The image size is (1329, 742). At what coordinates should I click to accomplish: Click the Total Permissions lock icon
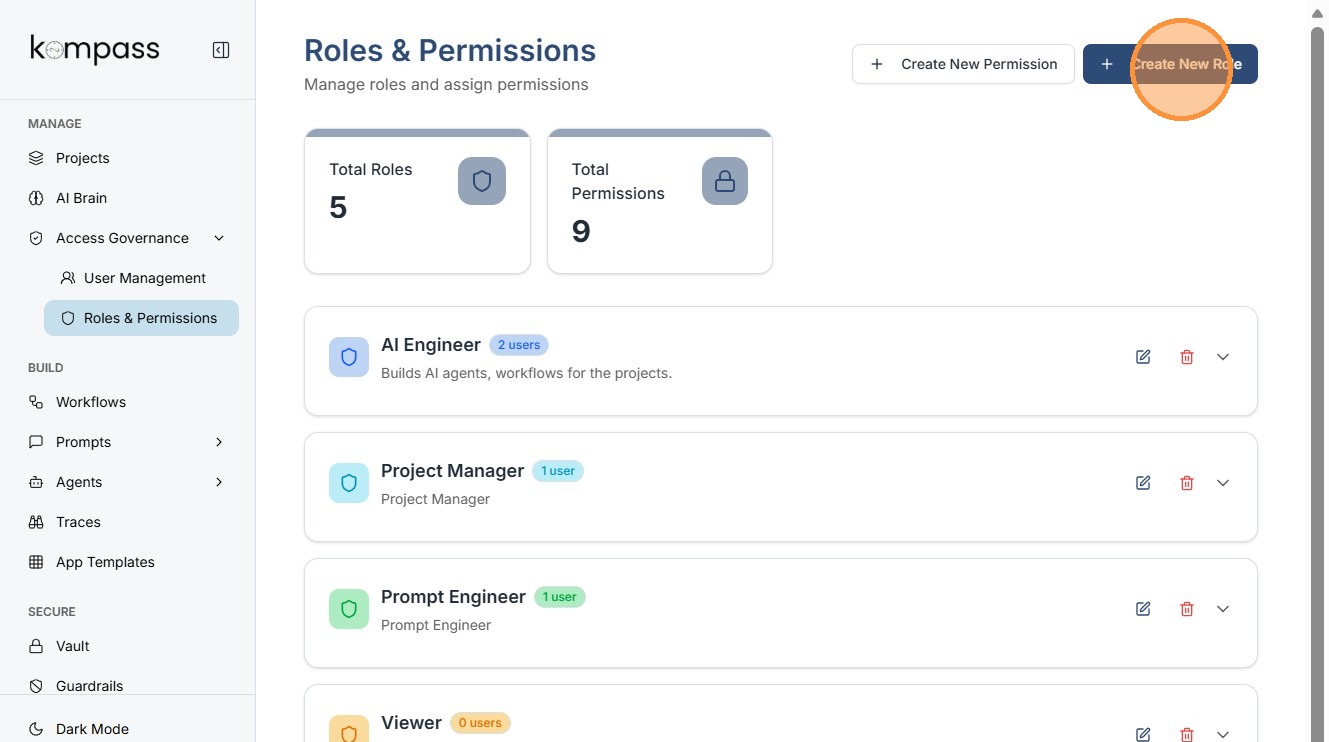[x=725, y=181]
